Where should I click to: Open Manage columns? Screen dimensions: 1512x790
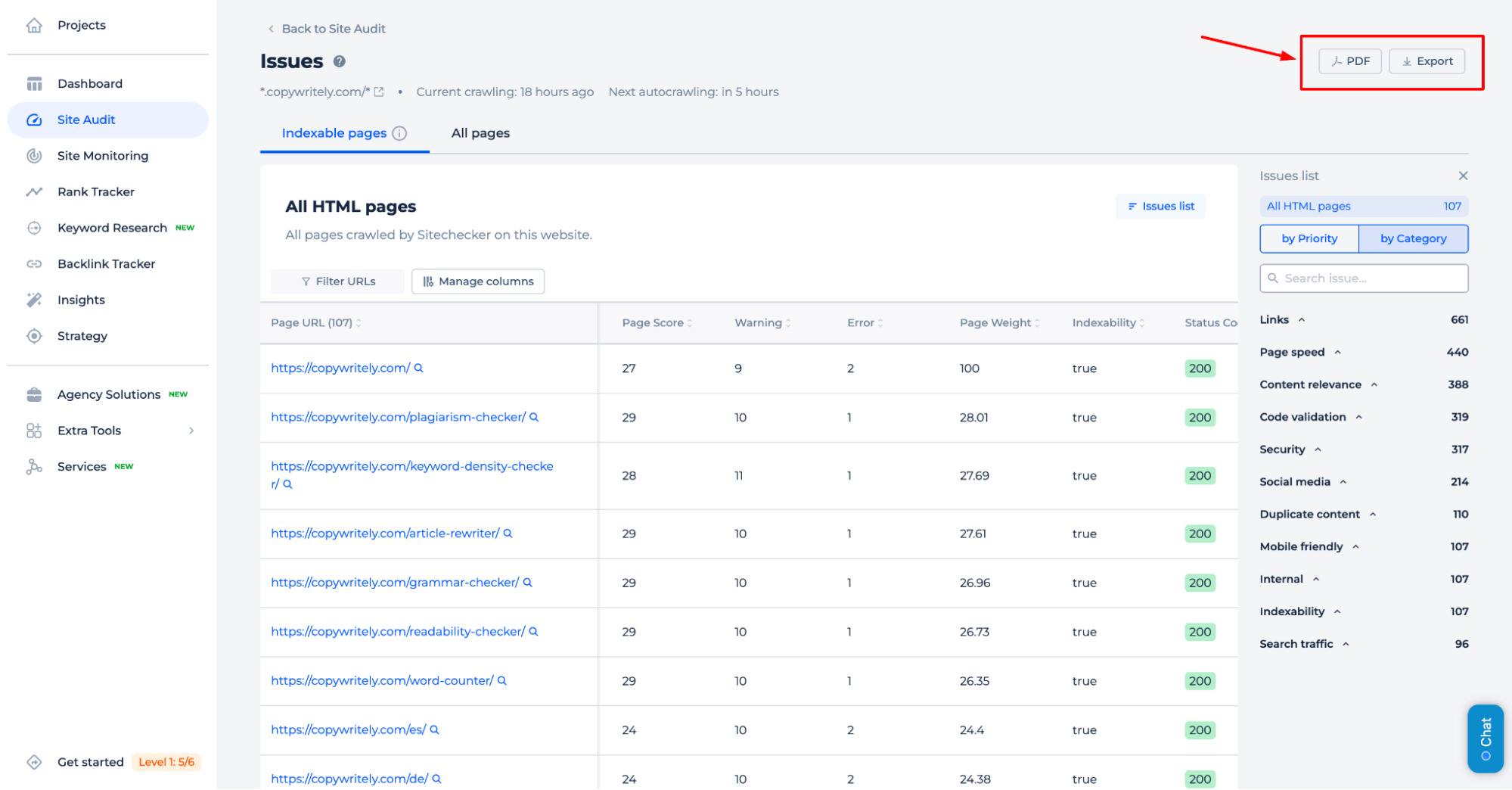tap(478, 281)
